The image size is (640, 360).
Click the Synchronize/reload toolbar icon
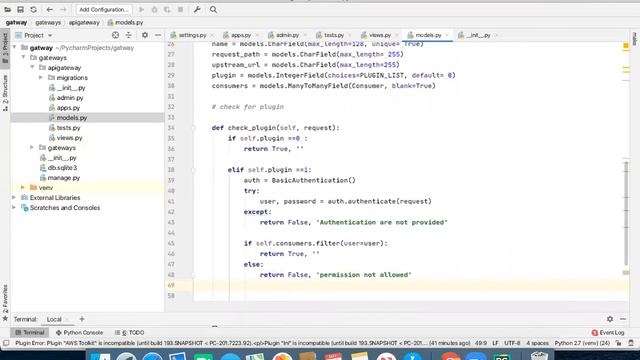click(33, 9)
